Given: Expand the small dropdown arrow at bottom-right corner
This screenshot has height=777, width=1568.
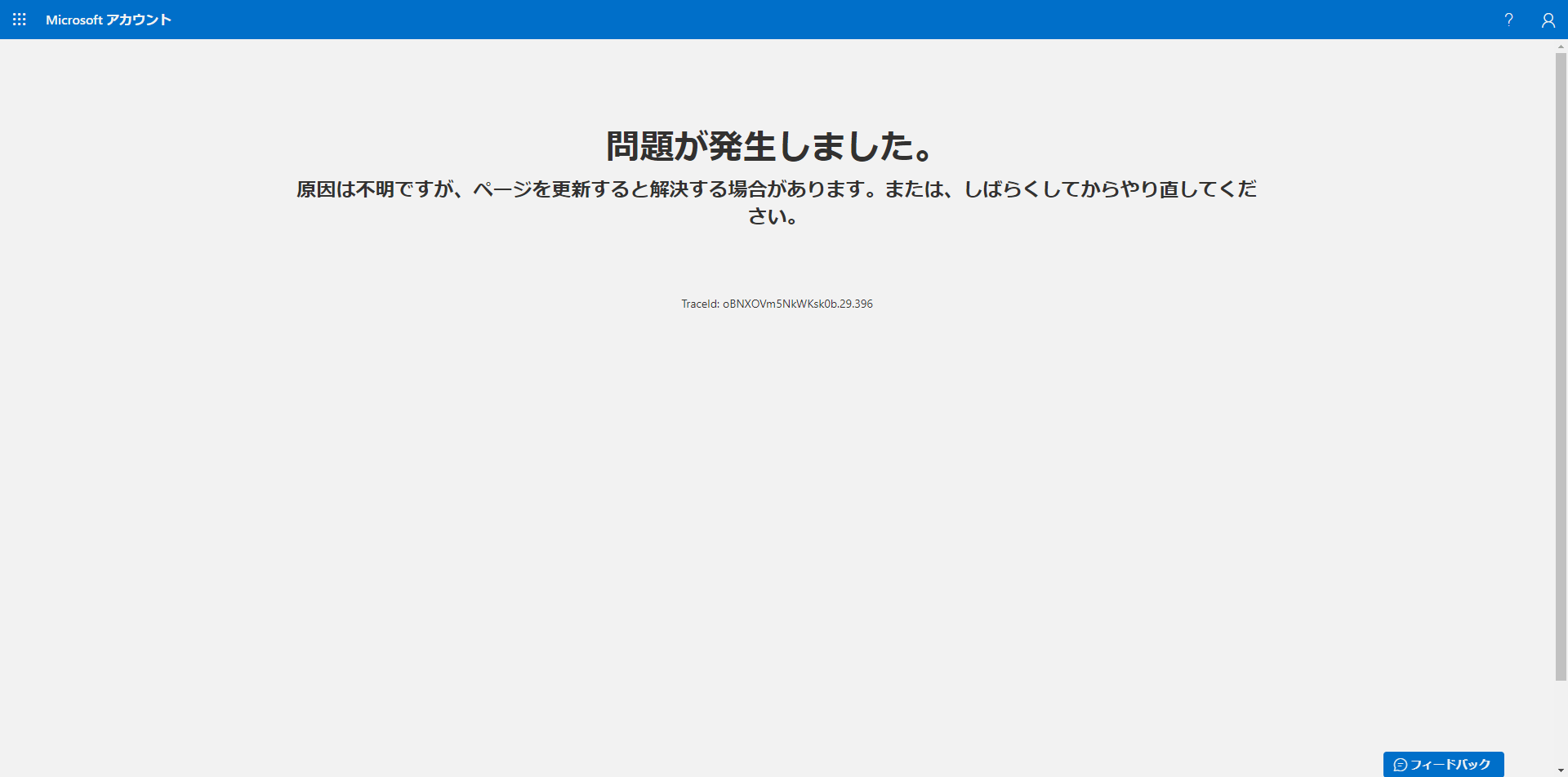Looking at the screenshot, I should (1561, 769).
